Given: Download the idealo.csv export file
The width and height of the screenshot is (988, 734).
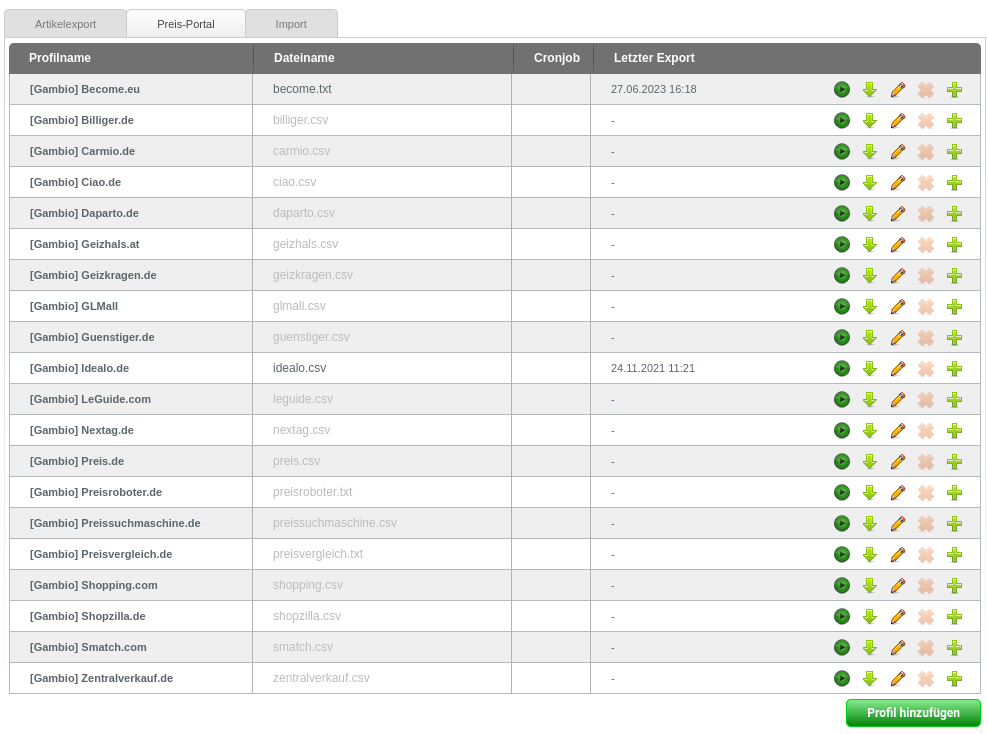Looking at the screenshot, I should point(870,369).
